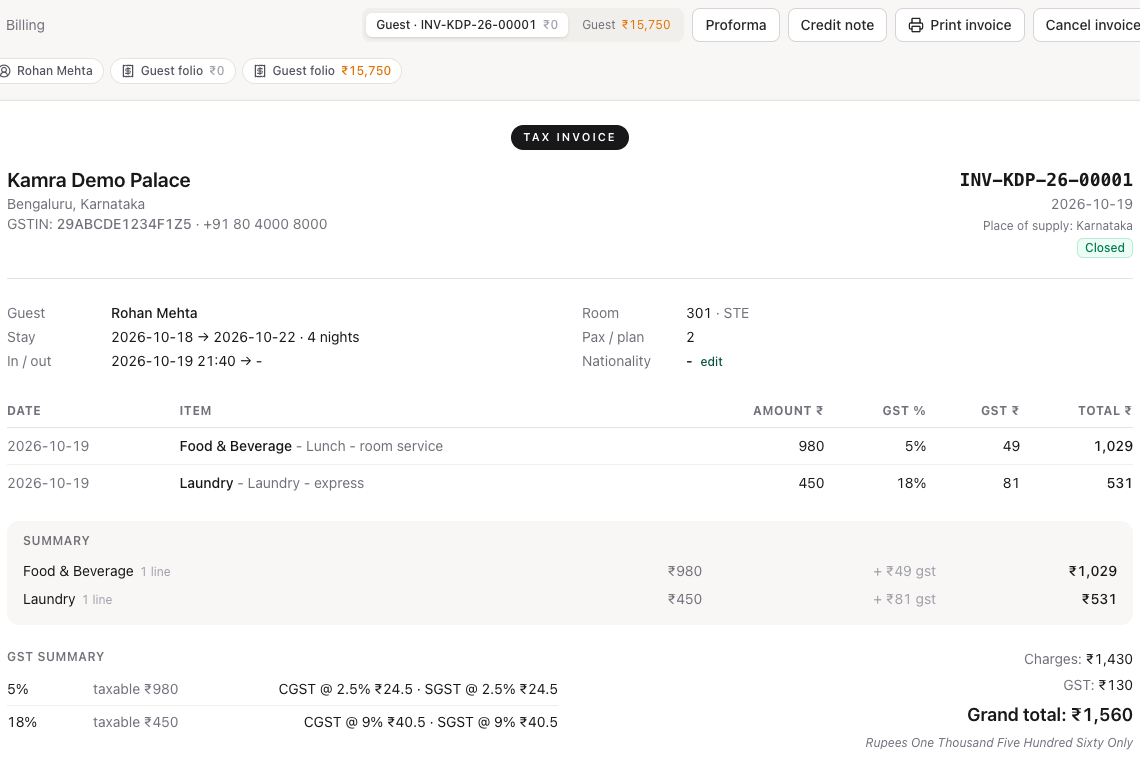Click the 18% GST rate in Laundry row
Screen dimensions: 1140x760
[911, 484]
